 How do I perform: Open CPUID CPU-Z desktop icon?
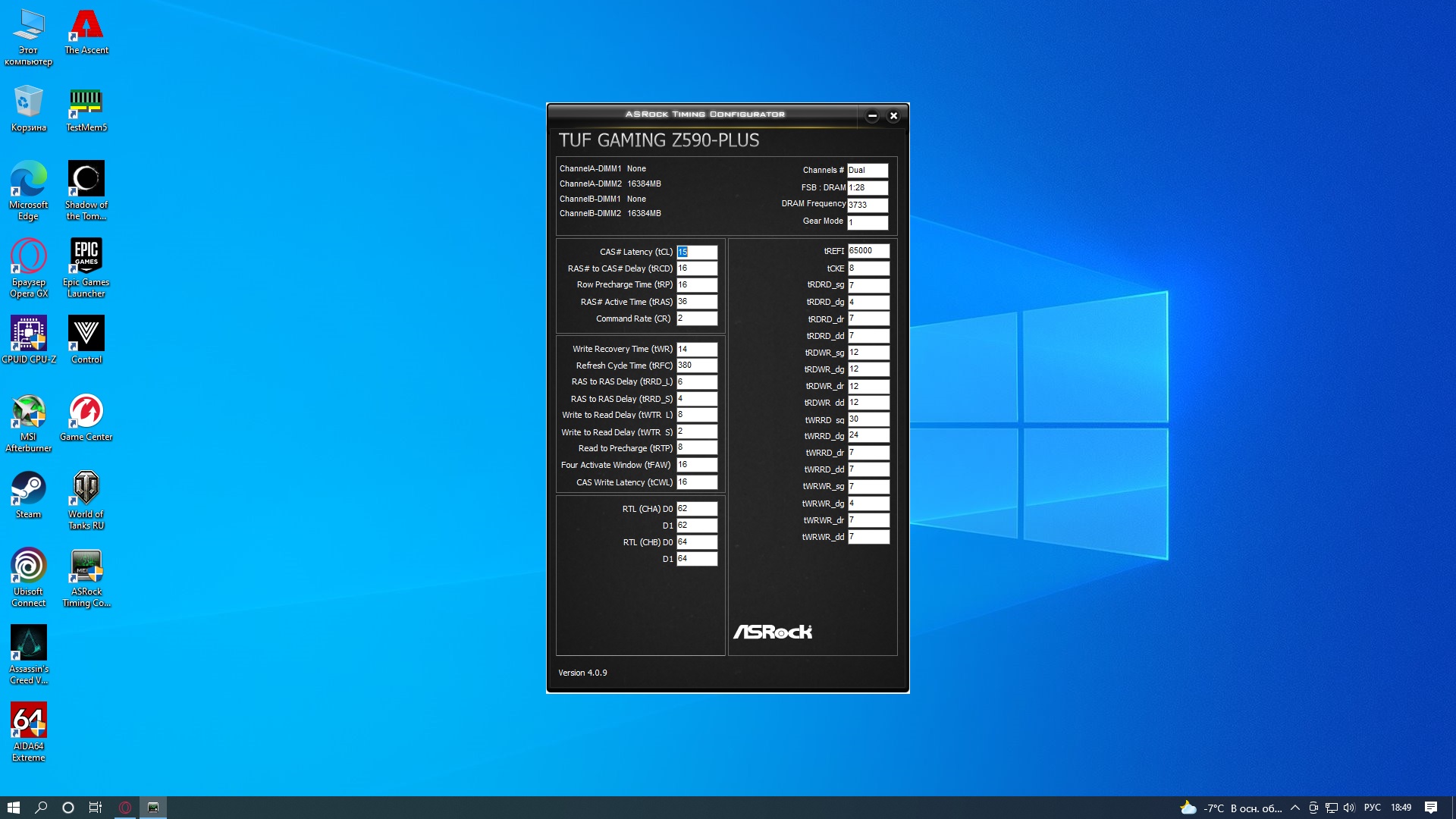point(29,338)
